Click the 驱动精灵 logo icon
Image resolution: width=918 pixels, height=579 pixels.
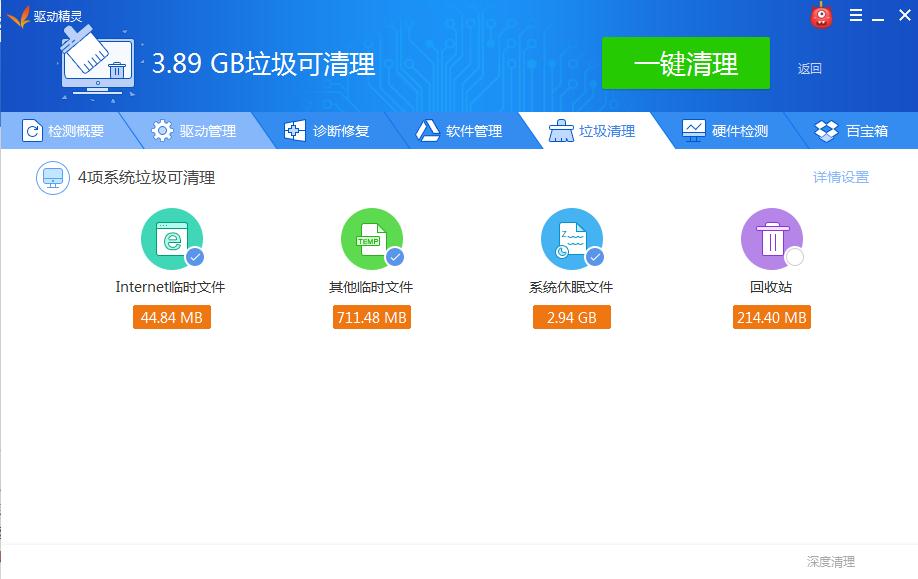pos(18,16)
